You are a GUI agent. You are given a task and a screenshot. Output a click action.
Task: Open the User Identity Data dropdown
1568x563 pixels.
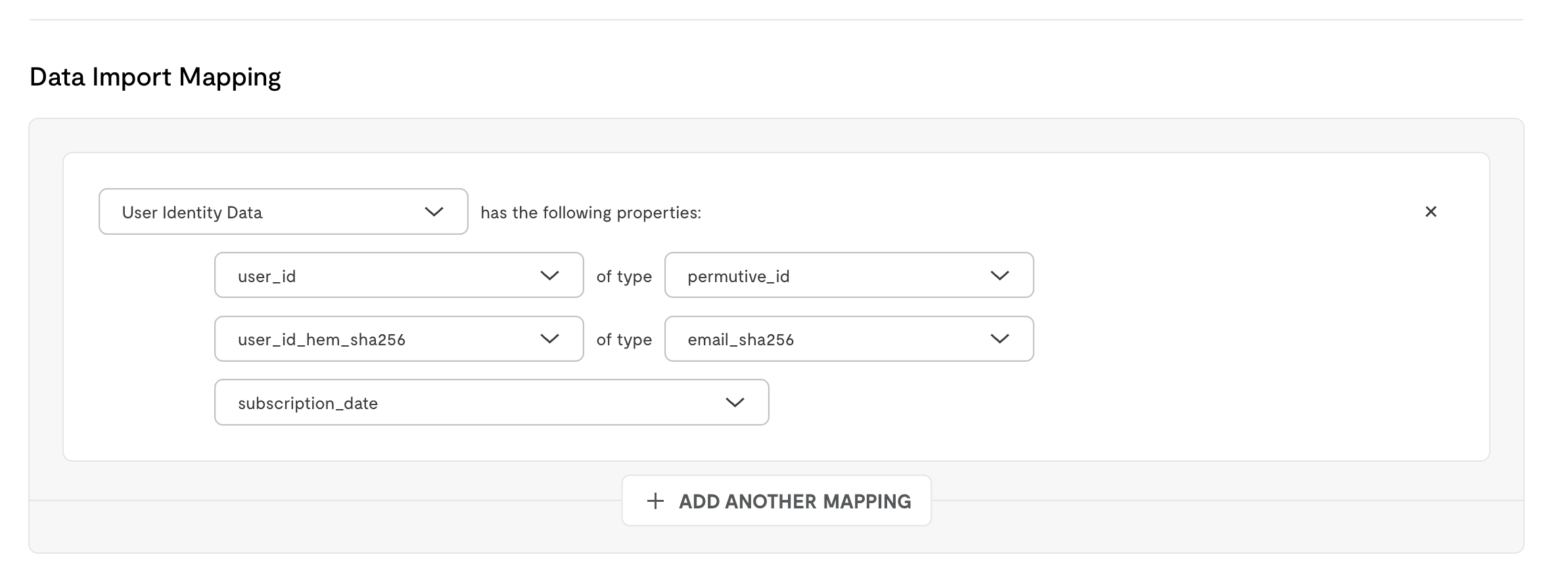283,212
